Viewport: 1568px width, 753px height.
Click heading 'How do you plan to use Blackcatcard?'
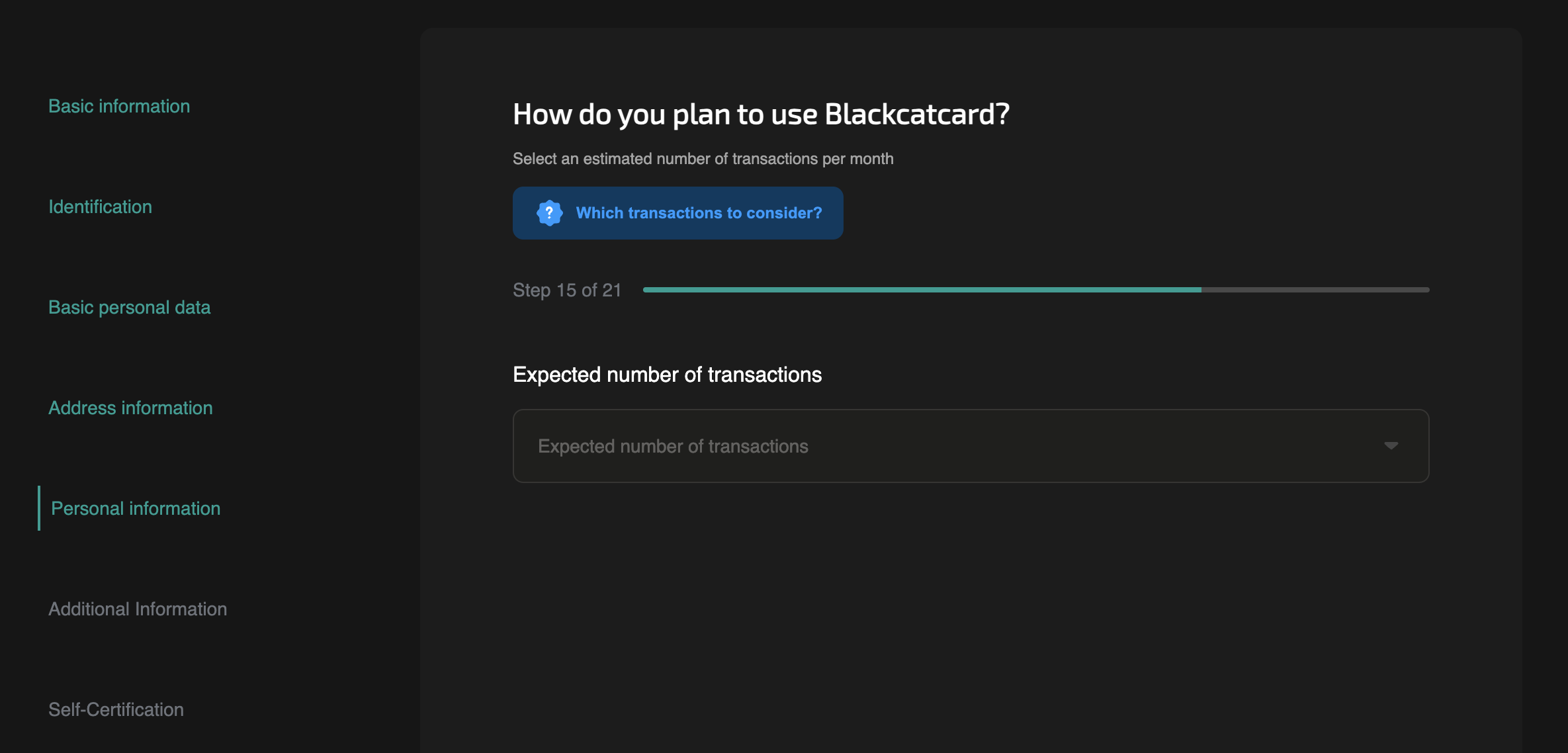coord(761,114)
